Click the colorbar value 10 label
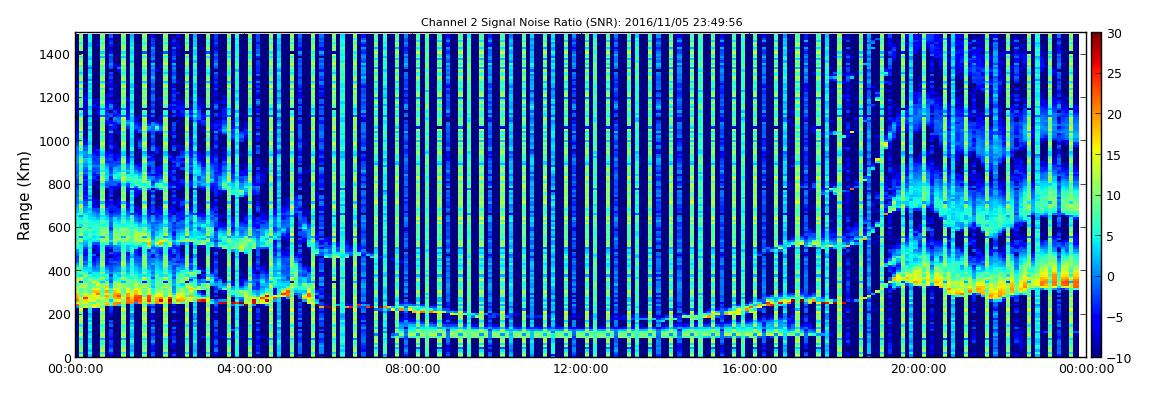This screenshot has height=407, width=1150. 1115,195
